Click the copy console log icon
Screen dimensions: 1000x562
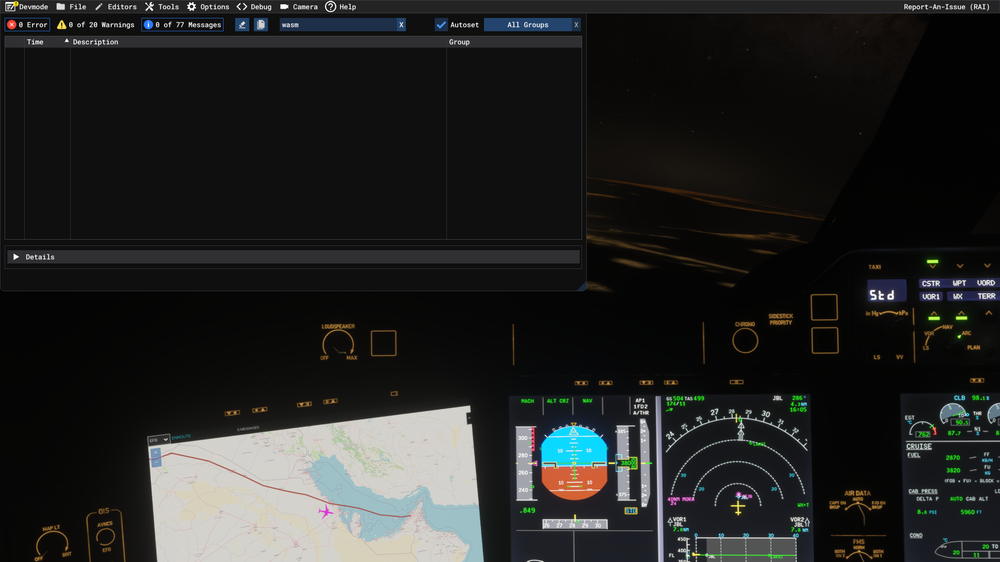[x=261, y=25]
